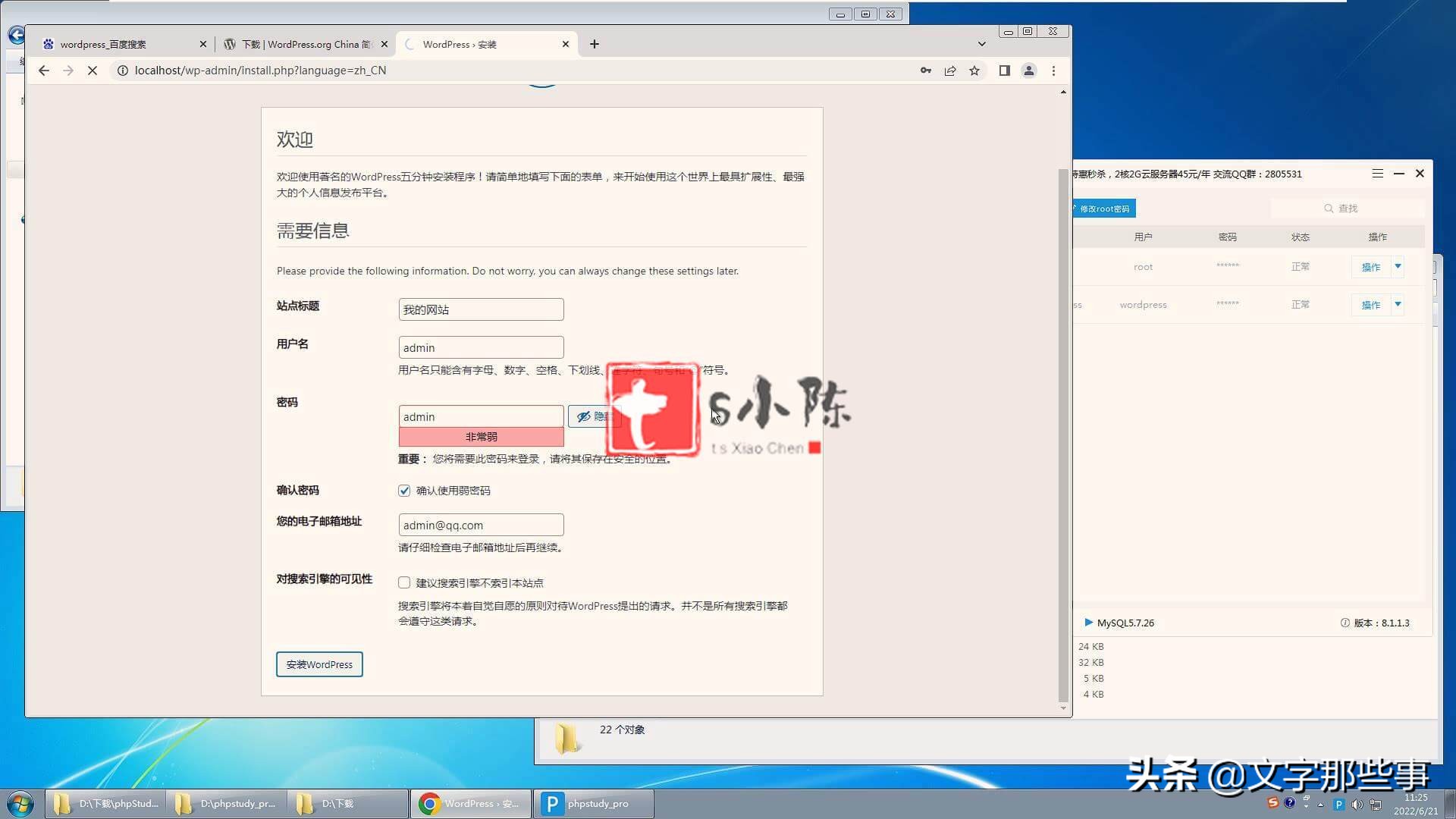Enable 建议搜索引擎不索引本站点 option
1456x819 pixels.
pyautogui.click(x=404, y=582)
